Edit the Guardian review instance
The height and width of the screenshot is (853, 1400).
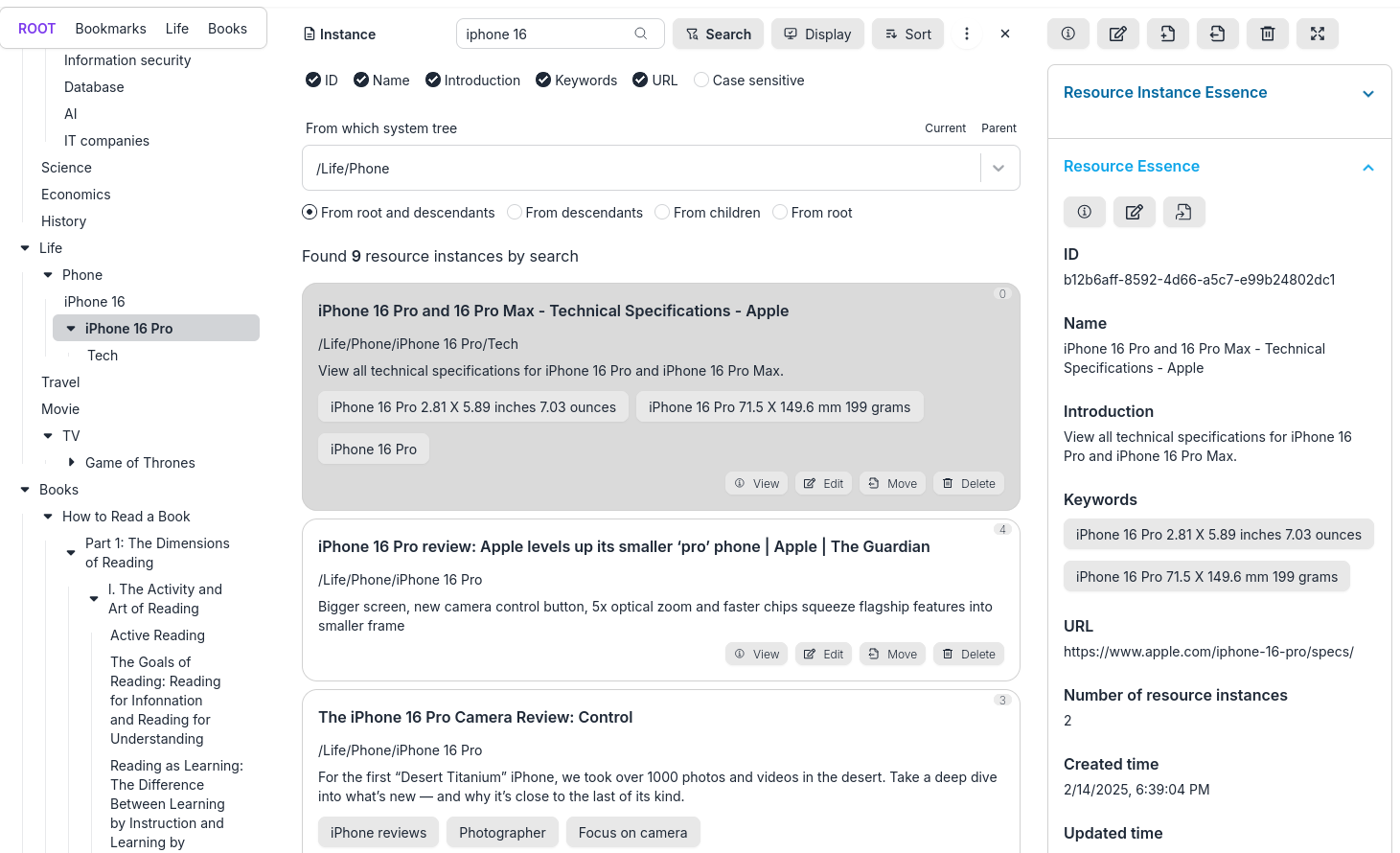823,654
